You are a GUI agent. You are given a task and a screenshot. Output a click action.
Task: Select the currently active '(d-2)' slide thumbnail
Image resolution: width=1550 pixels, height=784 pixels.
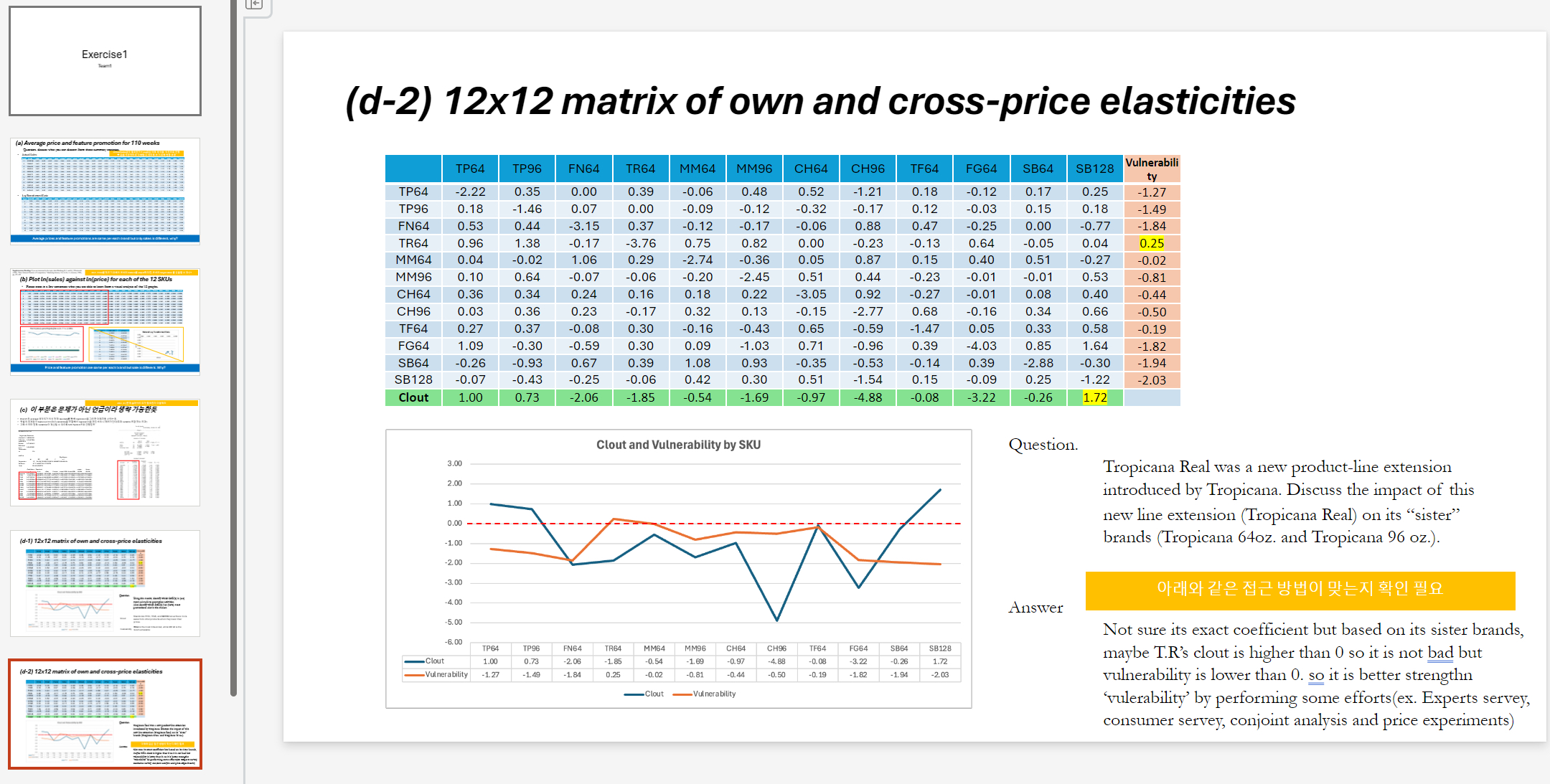click(104, 714)
